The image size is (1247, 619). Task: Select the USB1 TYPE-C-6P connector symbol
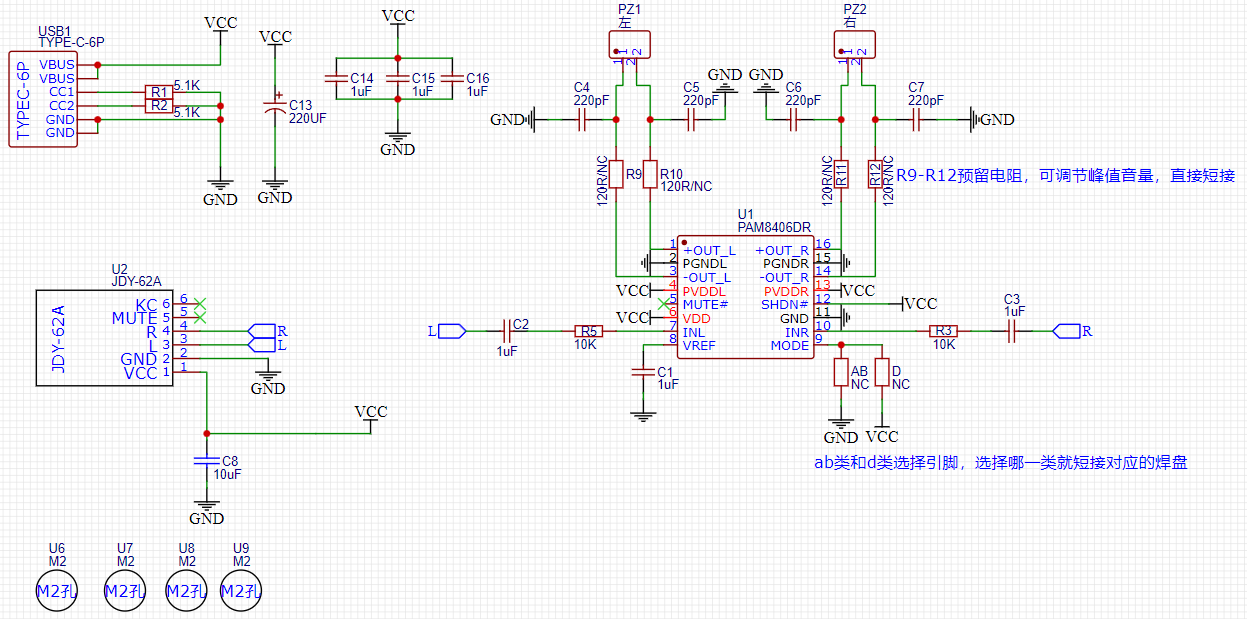click(x=44, y=98)
